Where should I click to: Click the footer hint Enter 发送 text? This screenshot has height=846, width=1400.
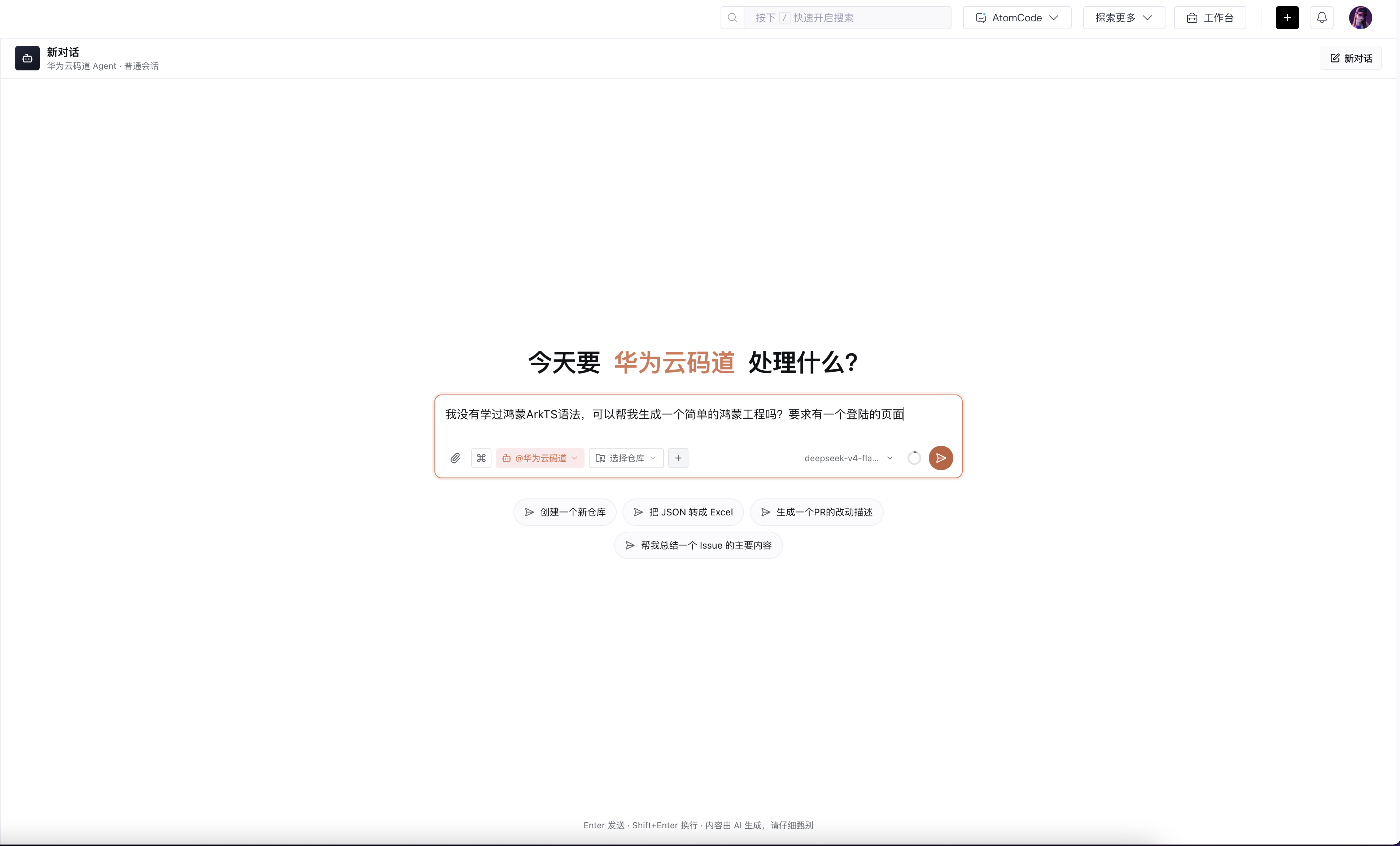pyautogui.click(x=604, y=825)
